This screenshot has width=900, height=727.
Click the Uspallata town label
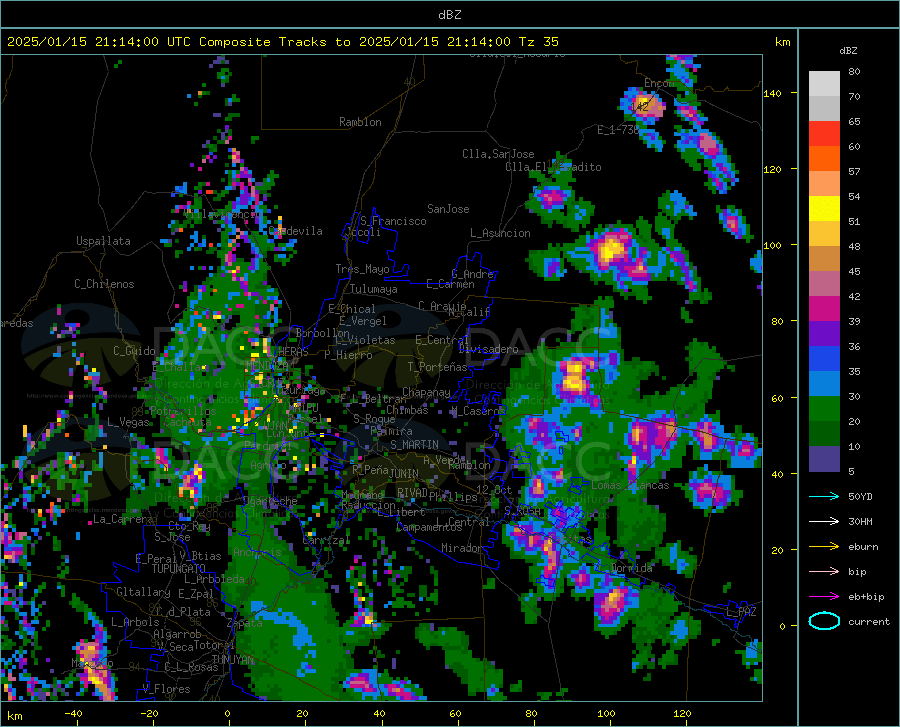click(103, 241)
